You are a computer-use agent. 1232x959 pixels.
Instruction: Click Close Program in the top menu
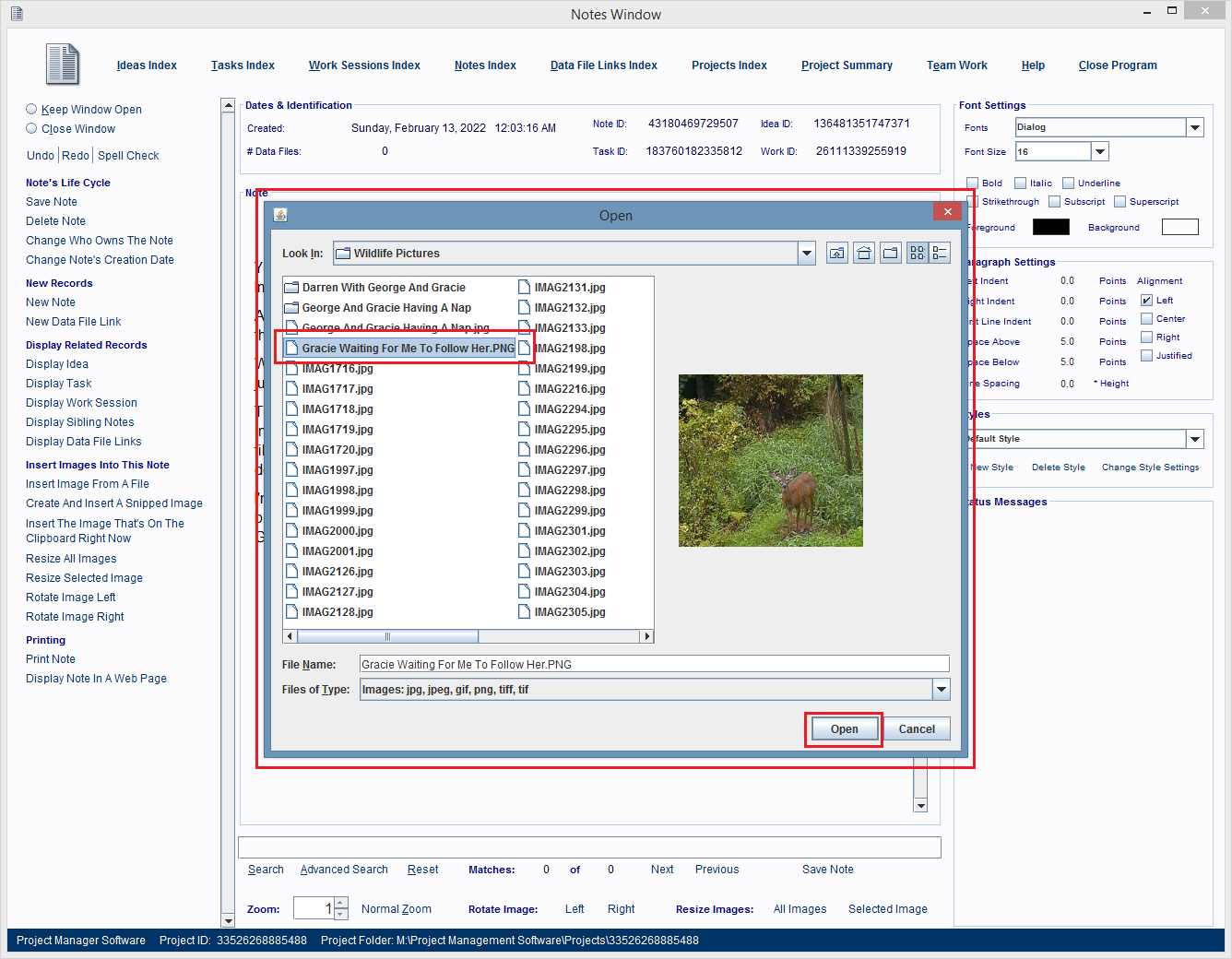point(1118,65)
